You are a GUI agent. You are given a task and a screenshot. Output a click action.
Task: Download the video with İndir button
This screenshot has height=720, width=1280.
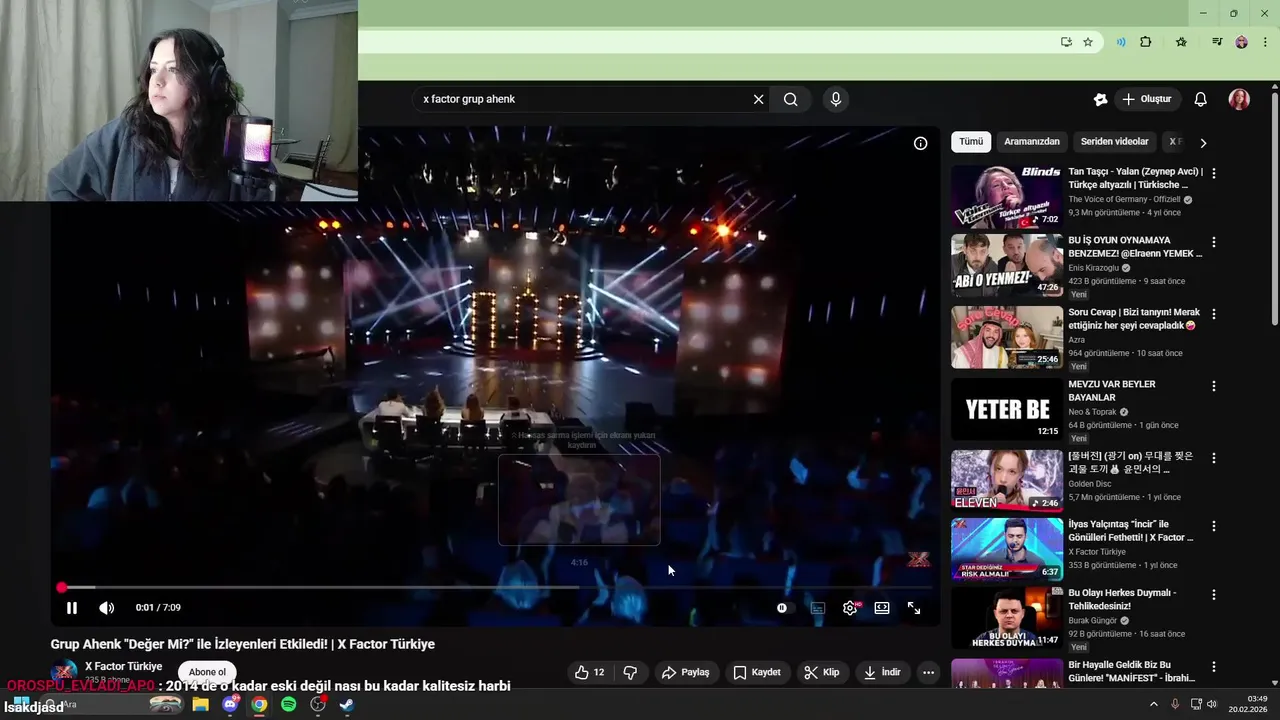882,672
